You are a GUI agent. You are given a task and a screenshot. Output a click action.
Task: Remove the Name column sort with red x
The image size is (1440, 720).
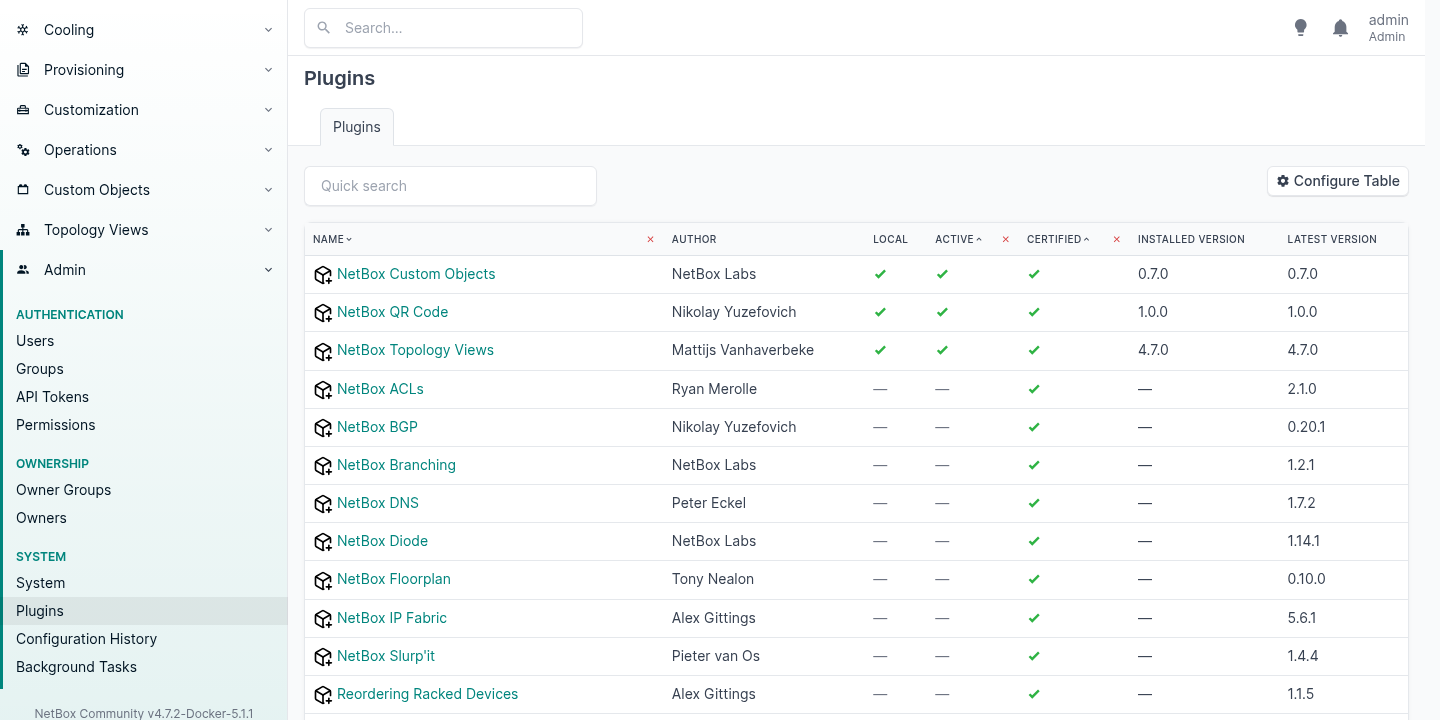[x=650, y=239]
